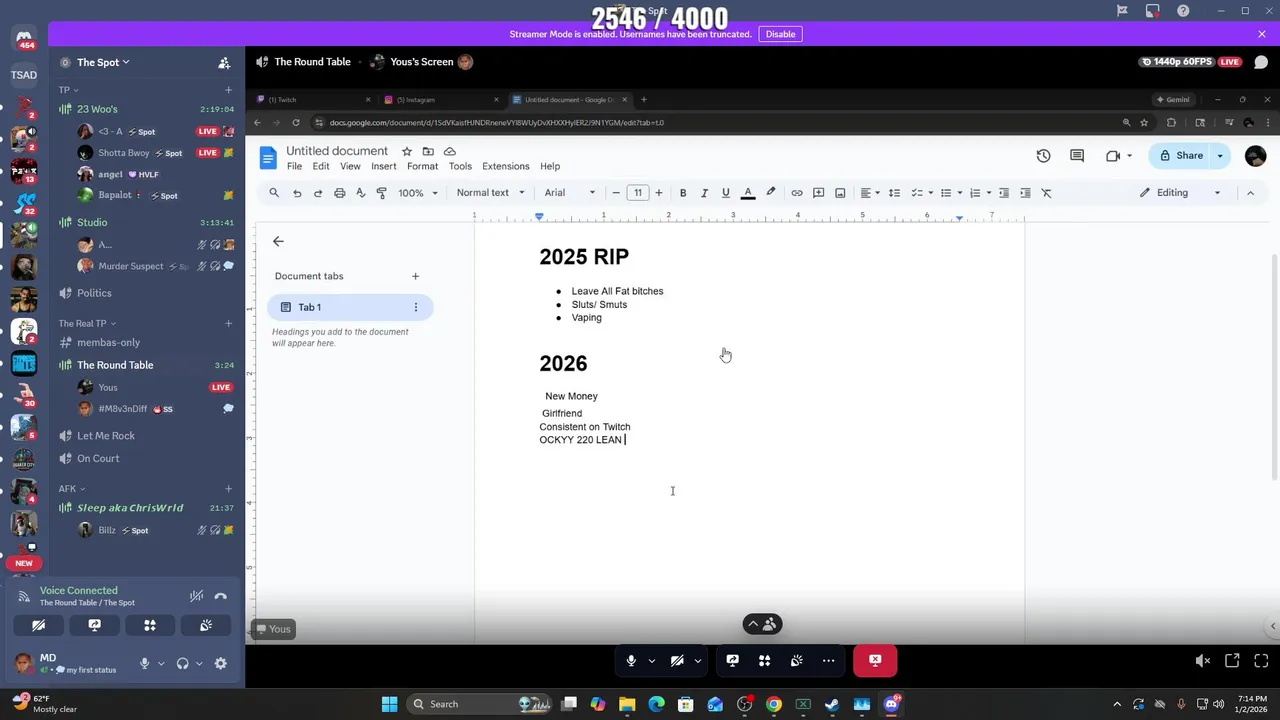Join the 23 Woo's voice channel
This screenshot has height=720, width=1280.
click(146, 109)
